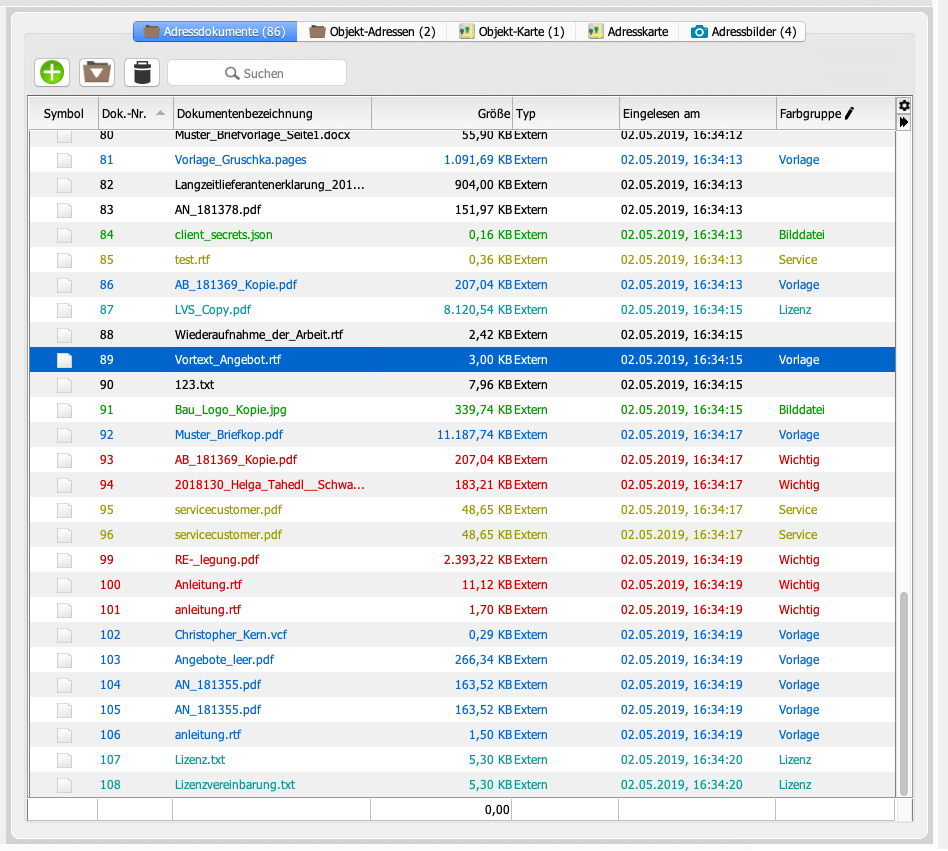The height and width of the screenshot is (851, 948).
Task: Click the green plus add document button
Action: 52,73
